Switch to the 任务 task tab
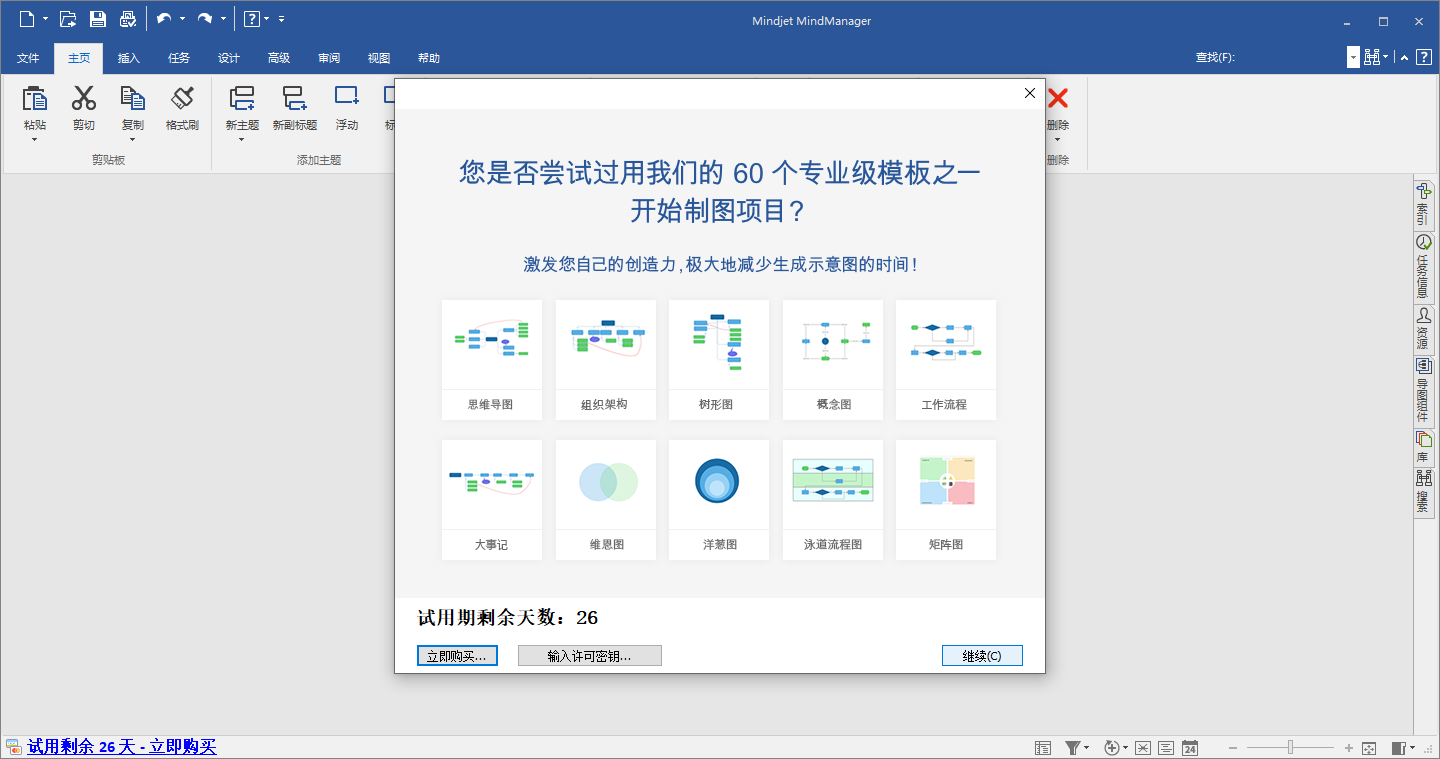Image resolution: width=1440 pixels, height=759 pixels. 179,58
